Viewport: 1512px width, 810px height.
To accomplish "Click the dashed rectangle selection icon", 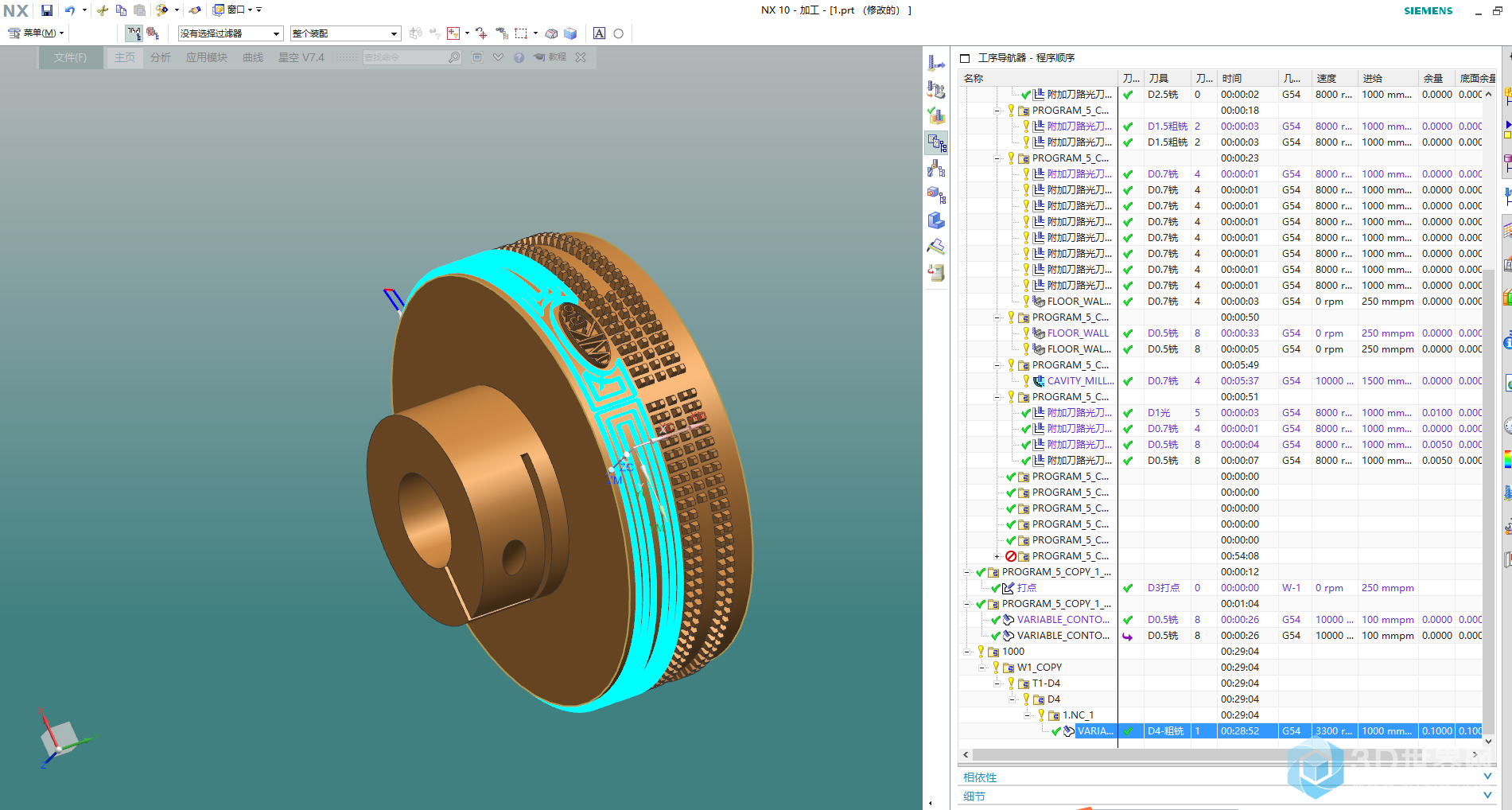I will (x=521, y=33).
